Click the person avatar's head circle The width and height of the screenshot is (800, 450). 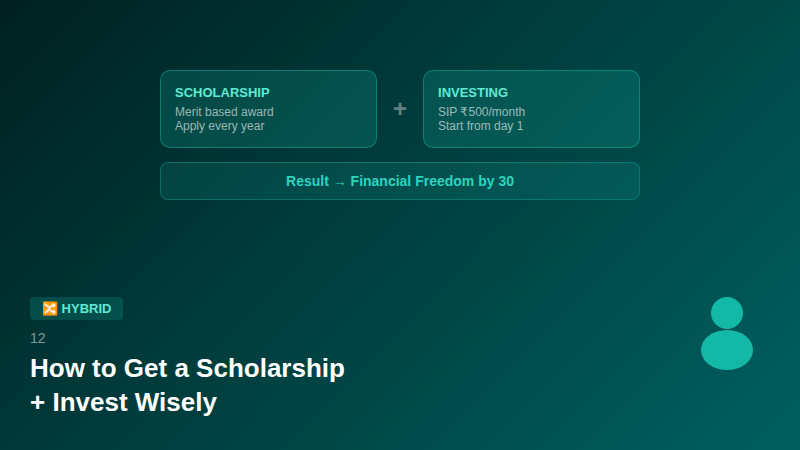click(727, 313)
